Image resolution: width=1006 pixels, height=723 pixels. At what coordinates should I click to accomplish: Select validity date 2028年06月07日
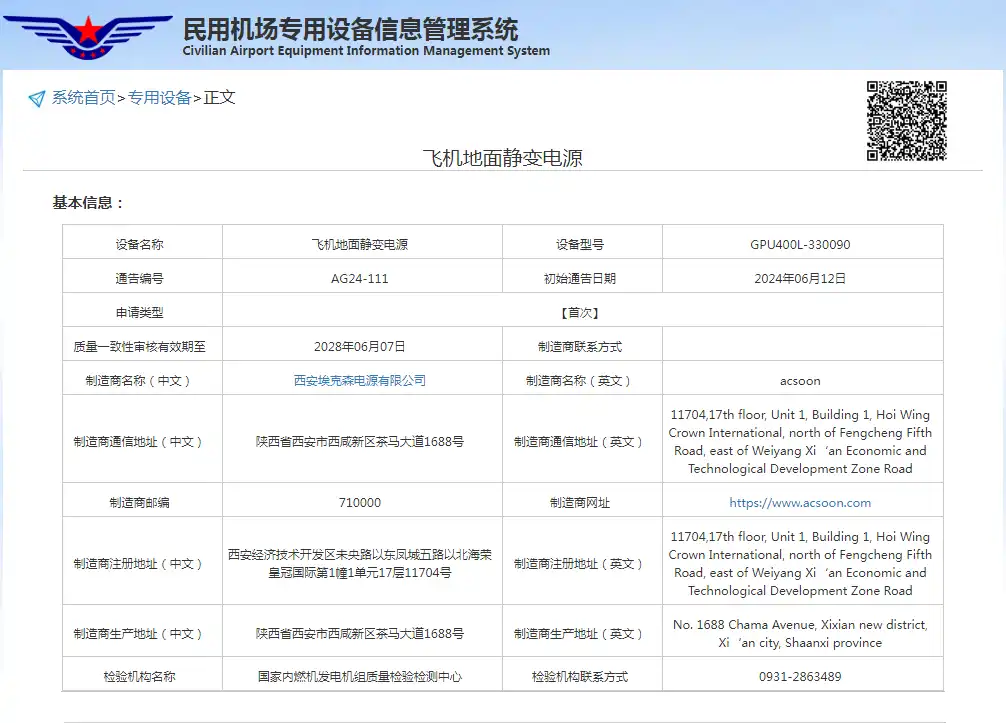[x=360, y=347]
